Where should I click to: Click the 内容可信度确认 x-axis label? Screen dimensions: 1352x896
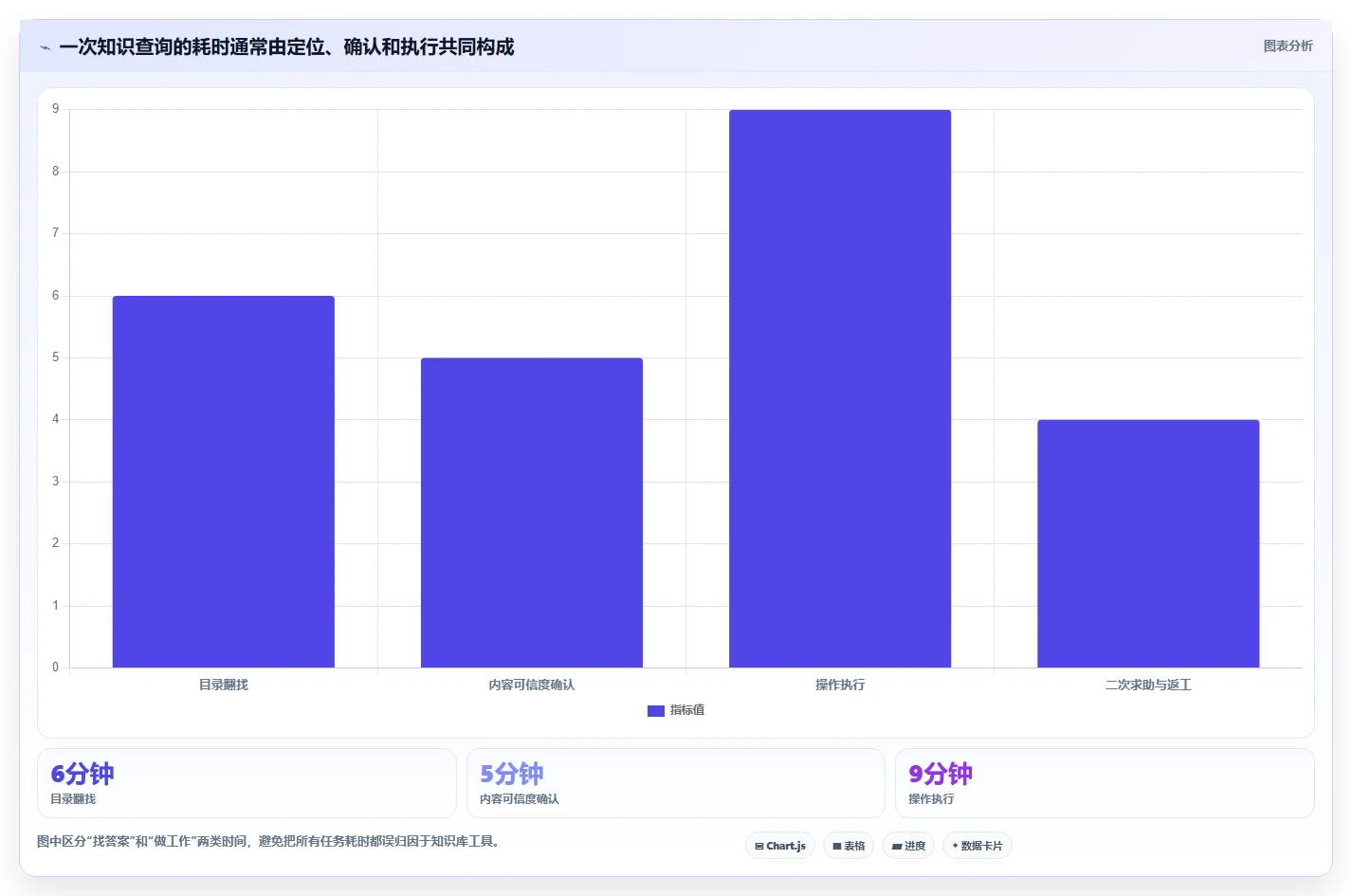click(532, 685)
